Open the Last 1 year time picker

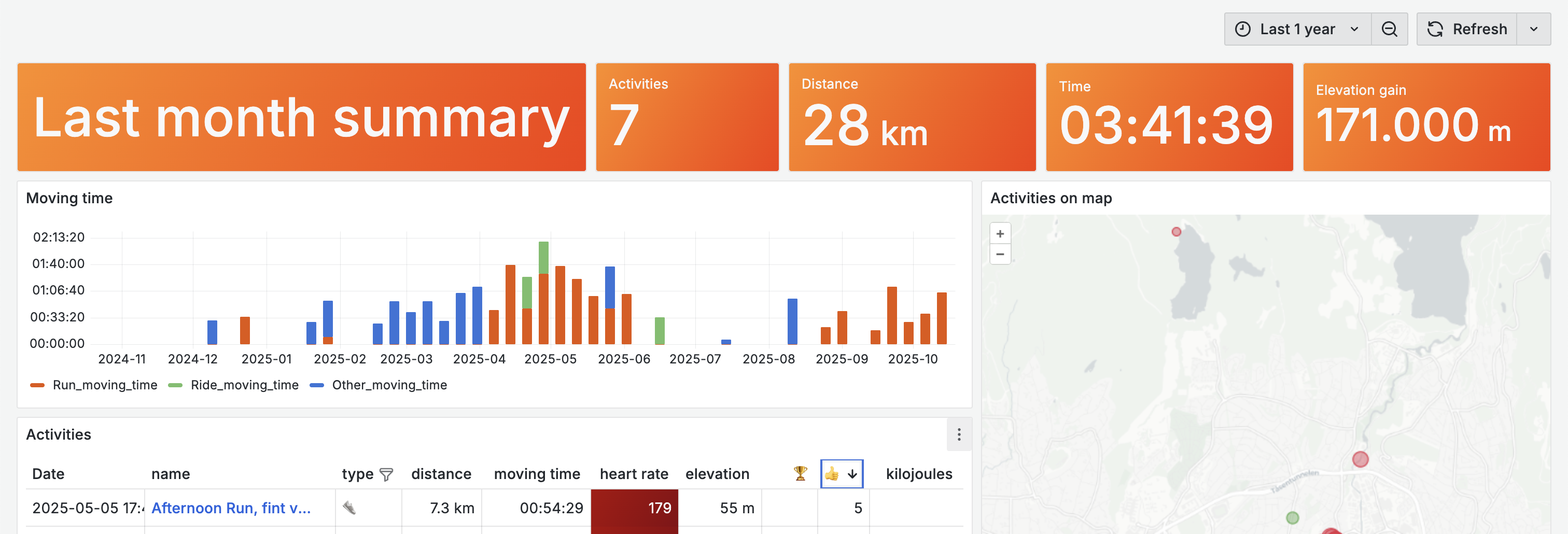[x=1297, y=29]
